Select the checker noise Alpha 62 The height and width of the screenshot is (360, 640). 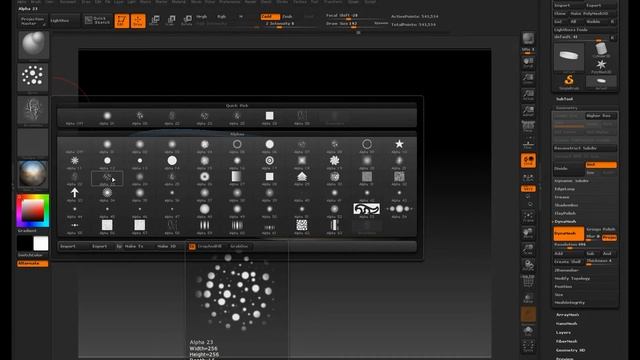point(302,225)
